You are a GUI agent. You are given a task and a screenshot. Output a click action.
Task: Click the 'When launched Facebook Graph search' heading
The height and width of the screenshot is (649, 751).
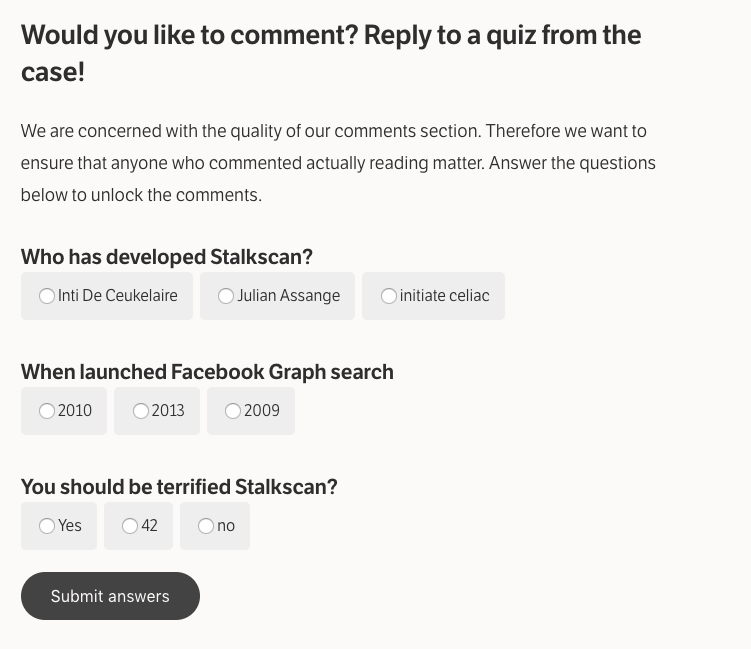[207, 372]
